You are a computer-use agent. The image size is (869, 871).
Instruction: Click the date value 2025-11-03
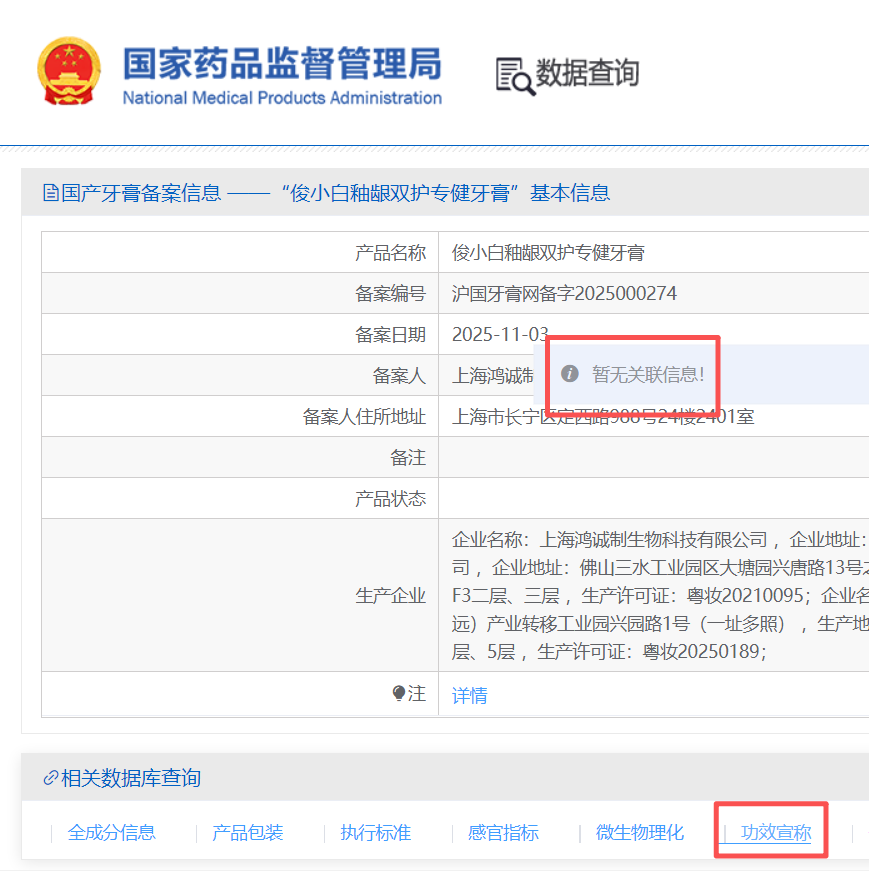[500, 334]
